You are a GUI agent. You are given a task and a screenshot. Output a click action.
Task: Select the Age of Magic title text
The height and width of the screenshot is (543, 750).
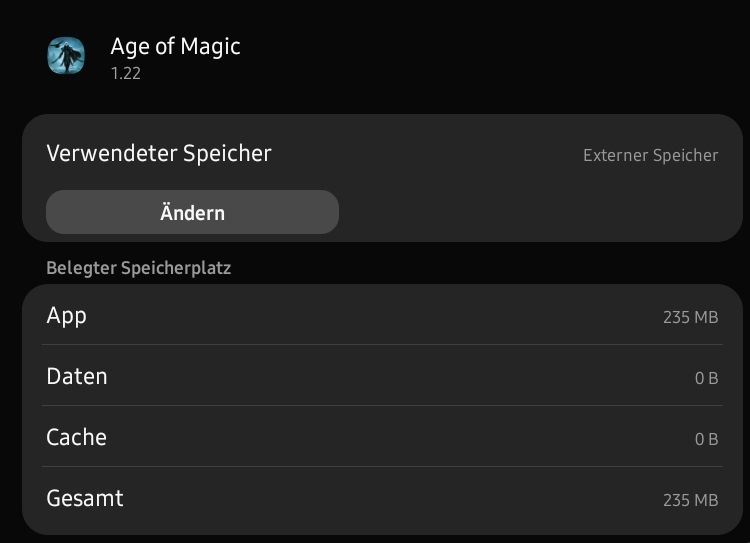(x=175, y=47)
